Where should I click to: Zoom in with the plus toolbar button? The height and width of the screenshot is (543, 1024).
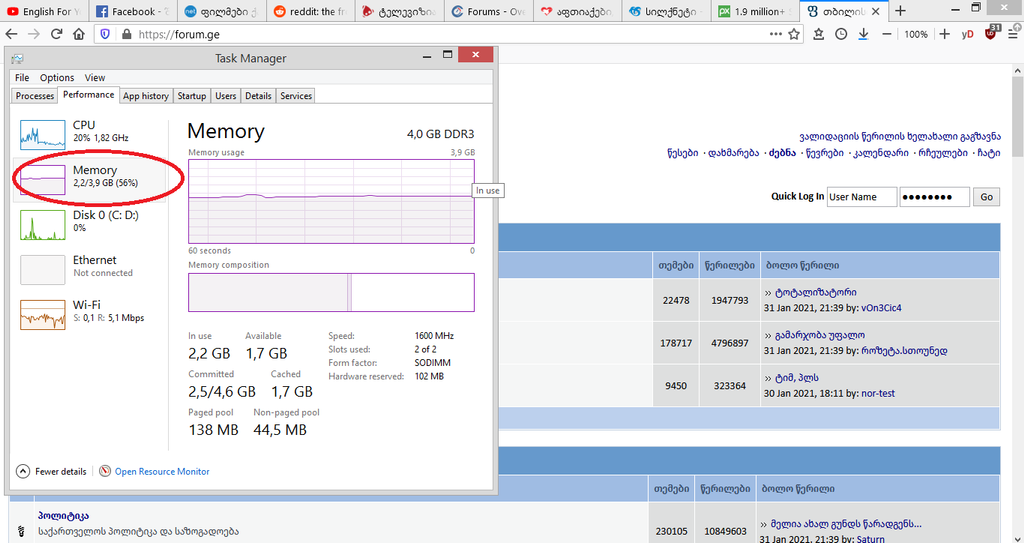point(945,33)
